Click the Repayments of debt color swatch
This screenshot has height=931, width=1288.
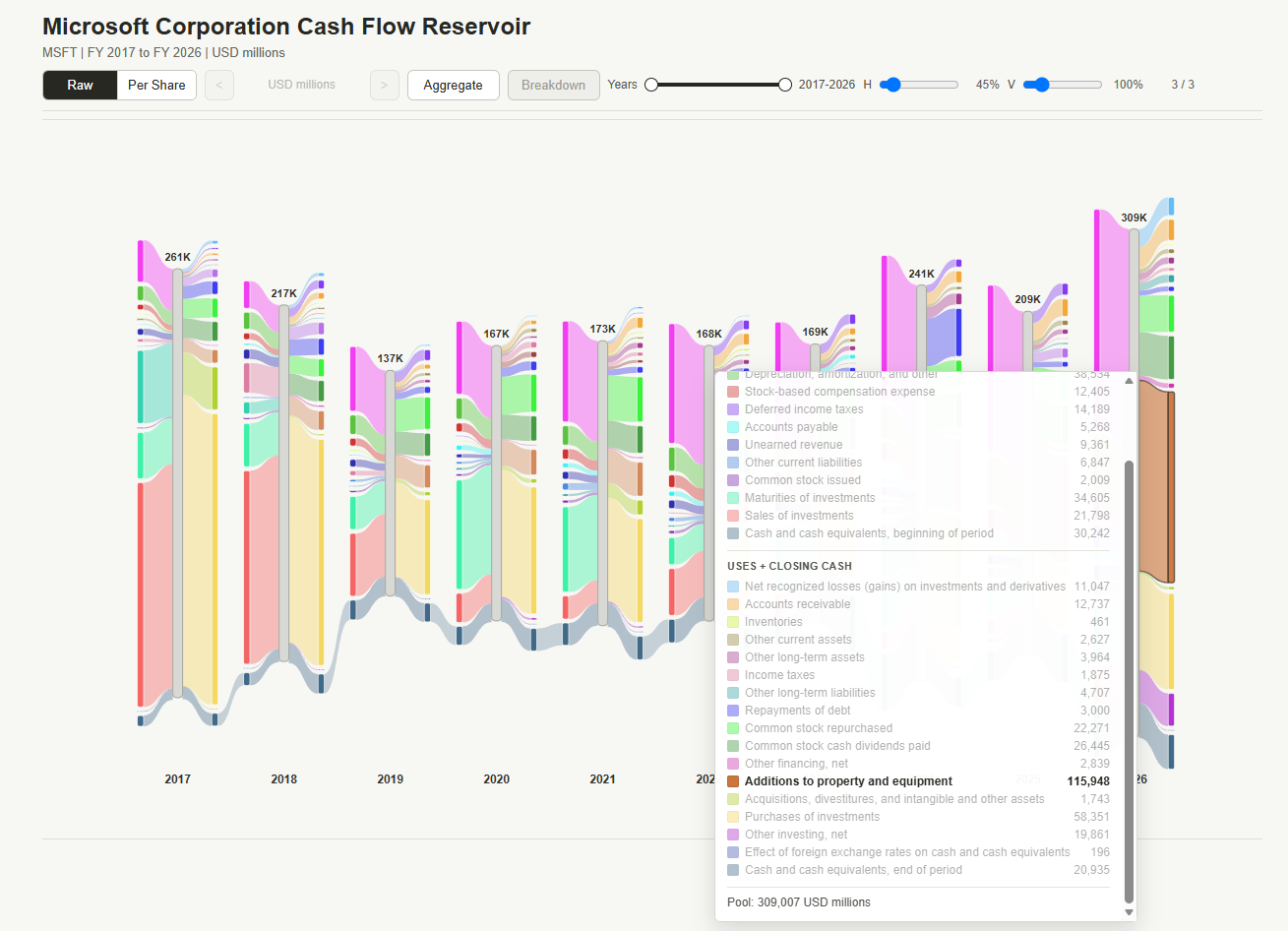tap(733, 711)
